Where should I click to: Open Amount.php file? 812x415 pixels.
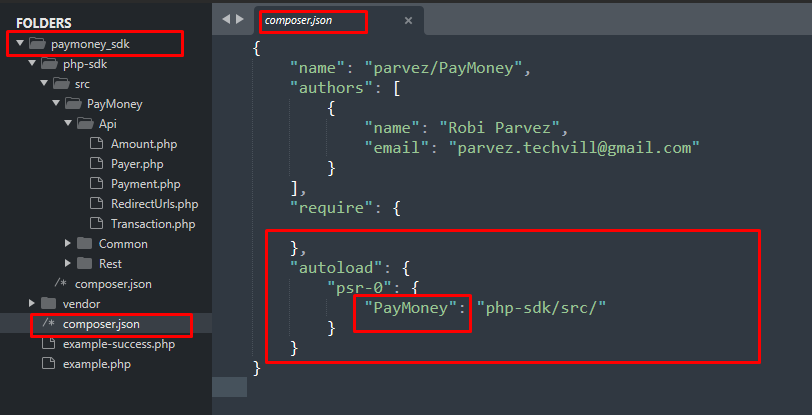pos(145,144)
